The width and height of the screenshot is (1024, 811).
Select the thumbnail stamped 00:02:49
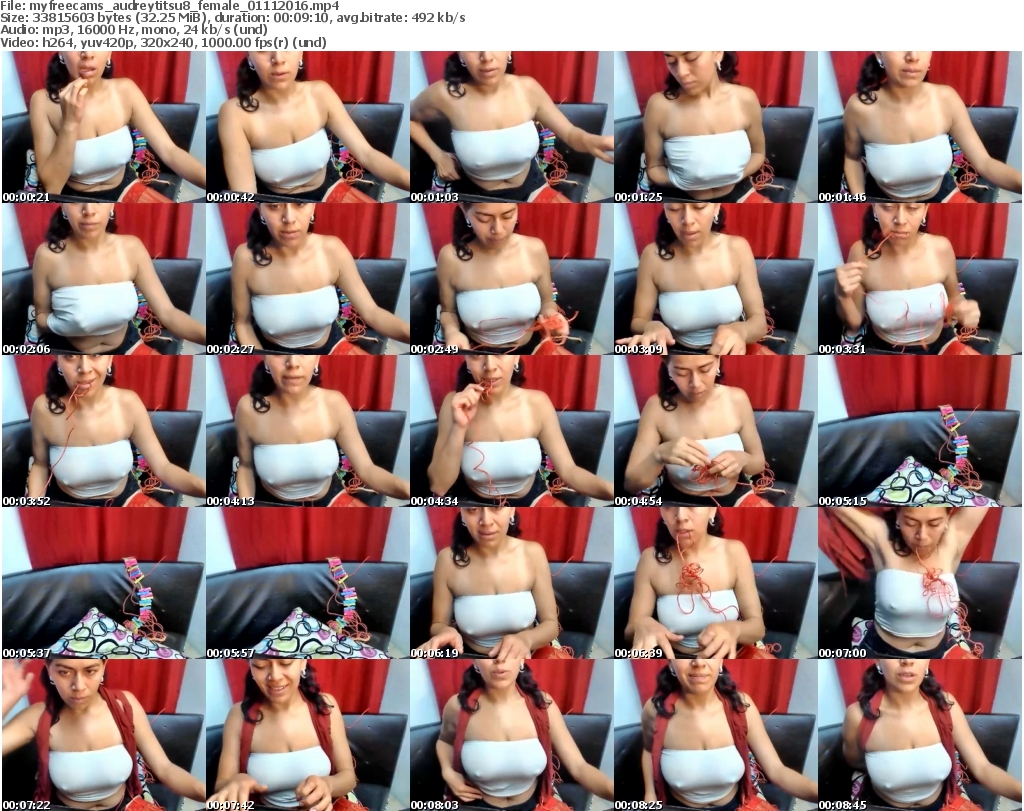point(511,279)
